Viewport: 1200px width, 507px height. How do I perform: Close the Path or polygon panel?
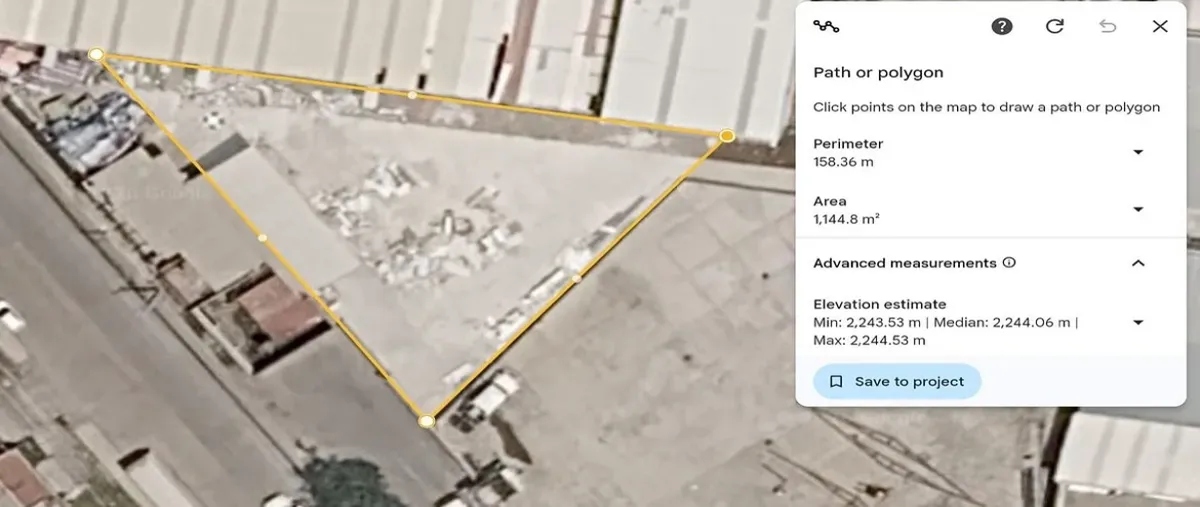click(1160, 27)
